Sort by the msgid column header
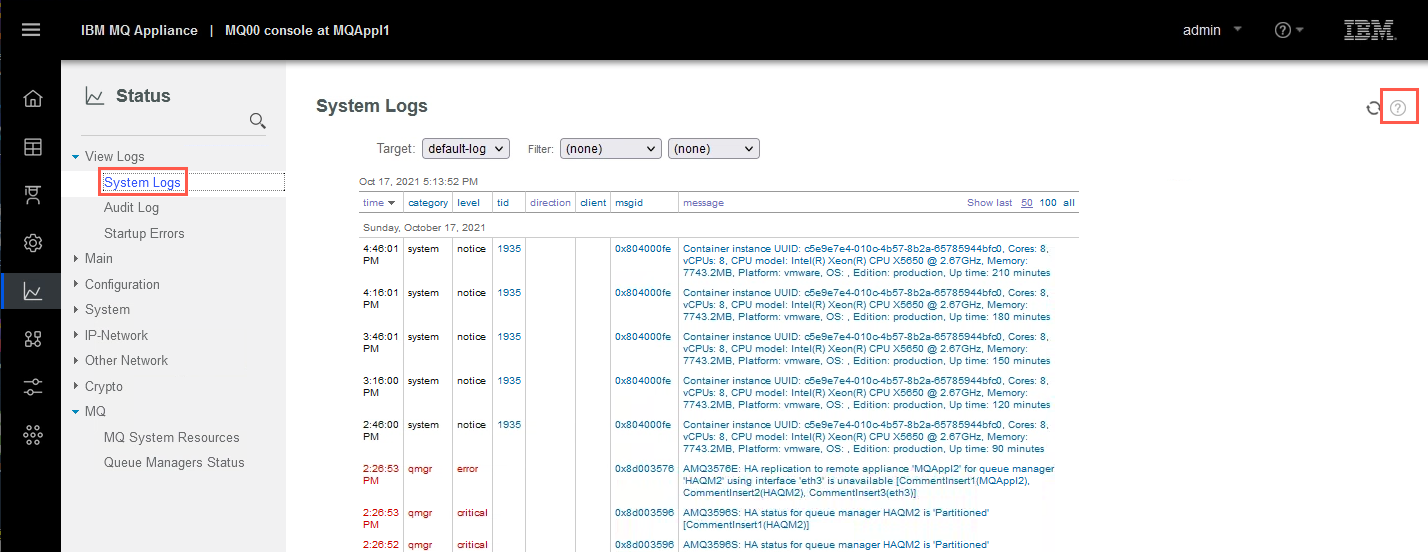Image resolution: width=1428 pixels, height=552 pixels. pos(628,203)
